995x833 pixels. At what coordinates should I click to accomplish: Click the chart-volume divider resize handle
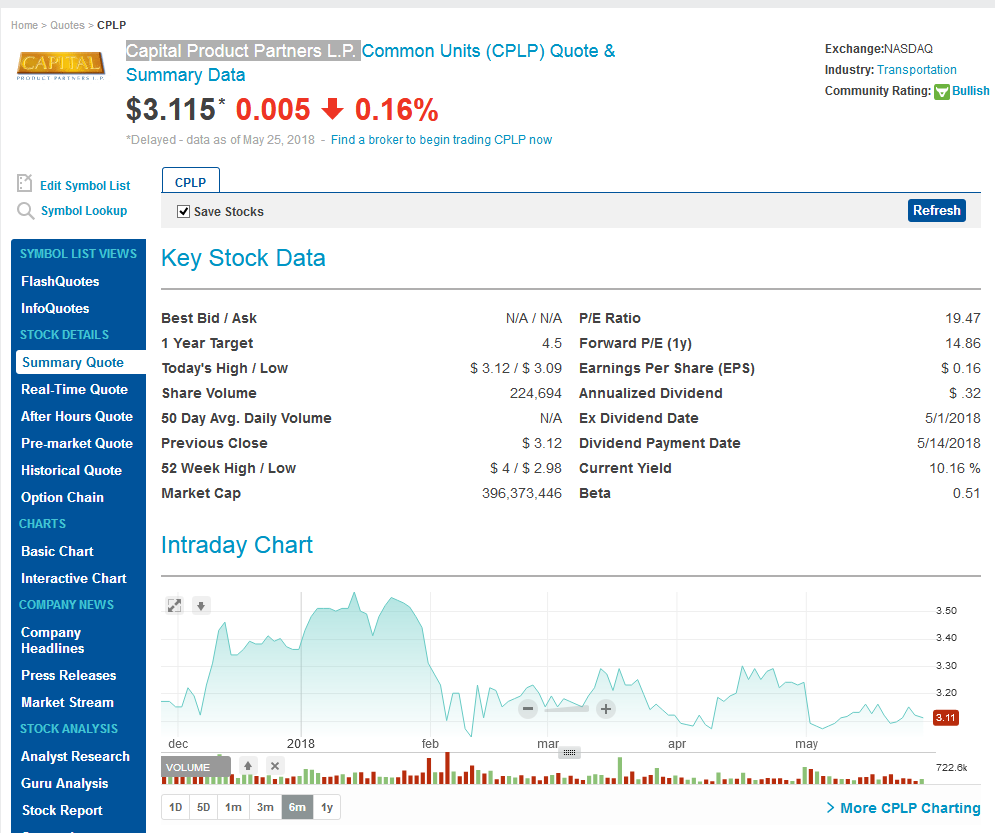coord(569,752)
